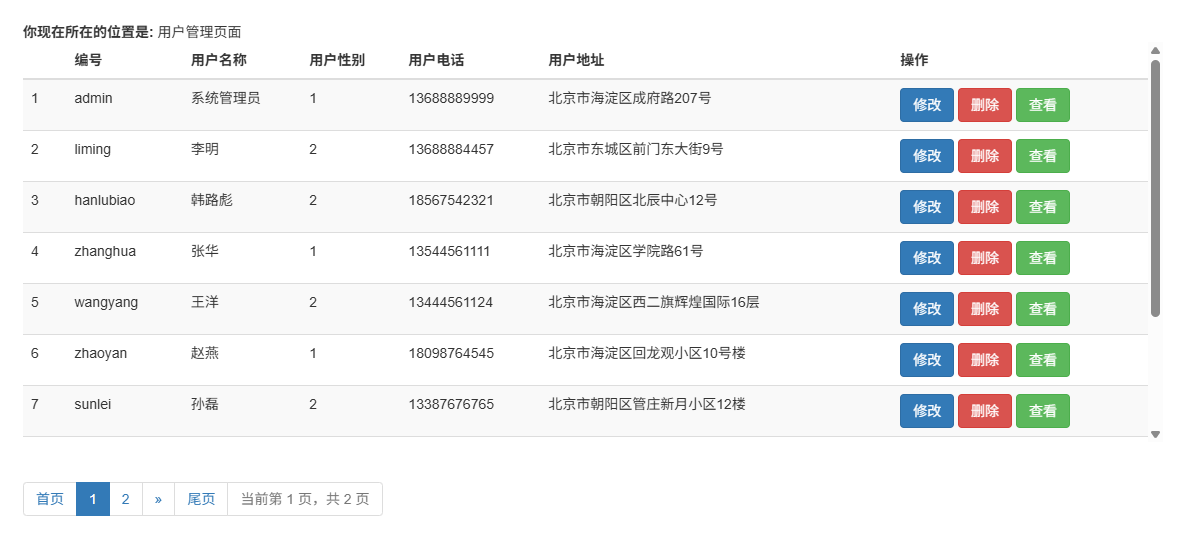This screenshot has height=533, width=1192.
Task: Select page 1 in pagination
Action: (x=93, y=499)
